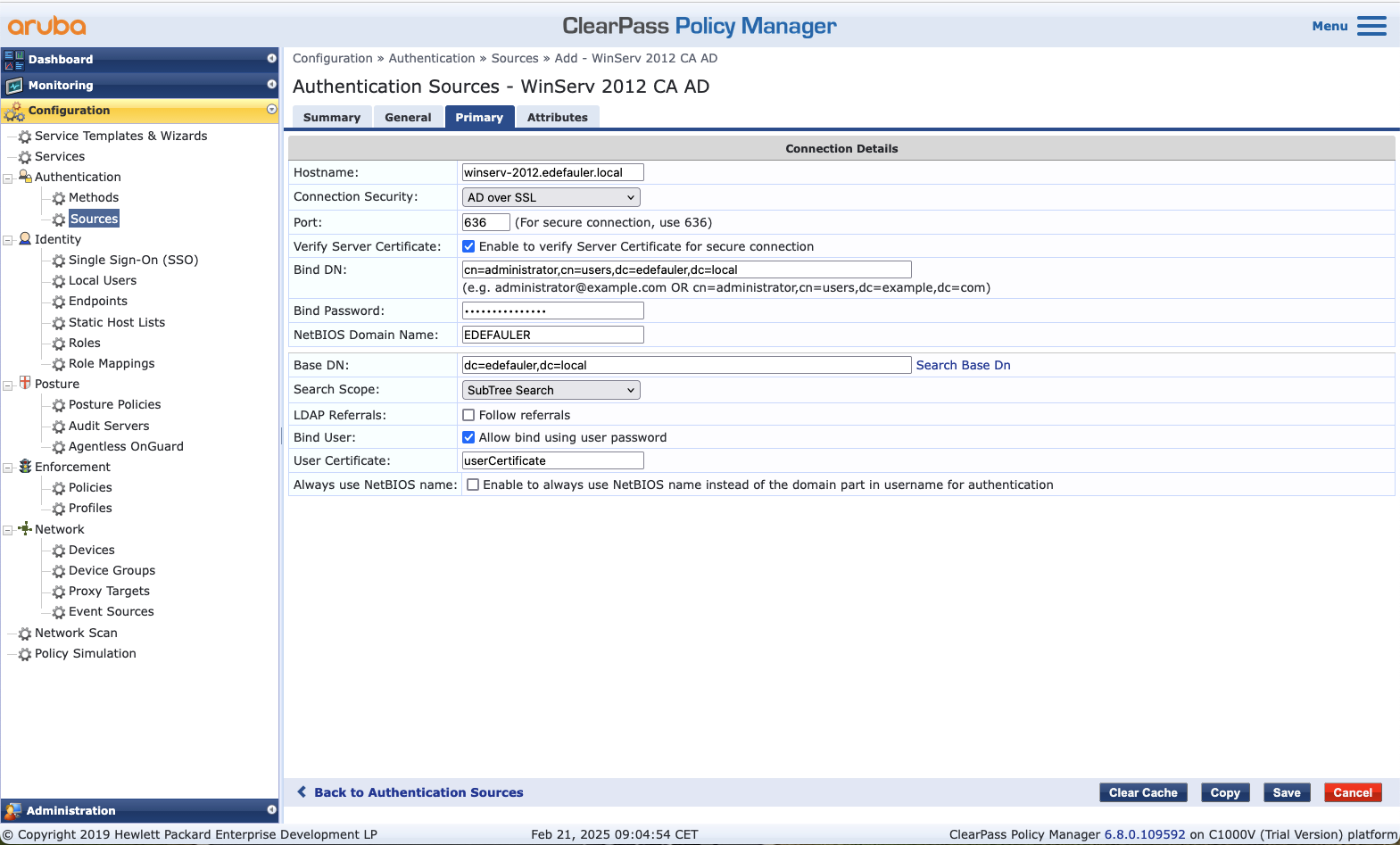Click gear icon beside Network Scan
Viewport: 1400px width, 845px height.
point(25,634)
